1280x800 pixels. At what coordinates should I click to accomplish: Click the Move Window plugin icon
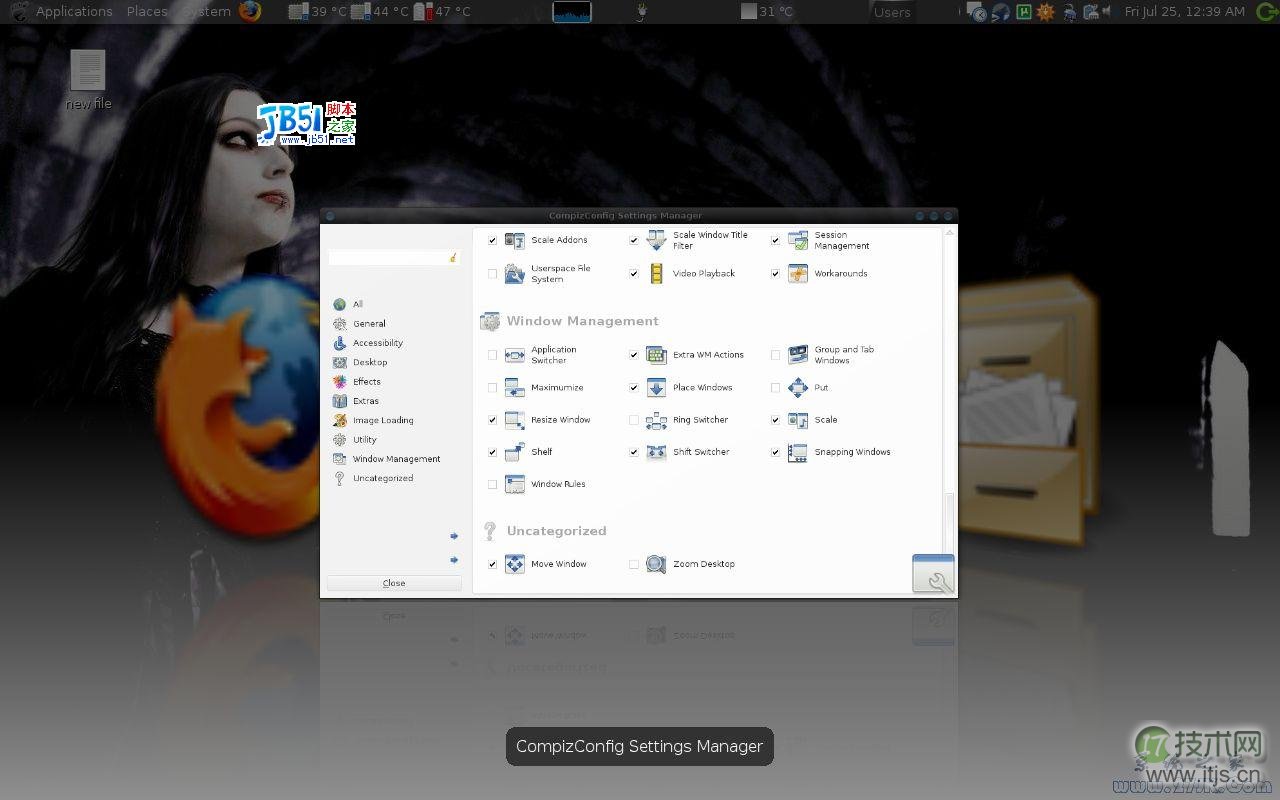click(514, 564)
